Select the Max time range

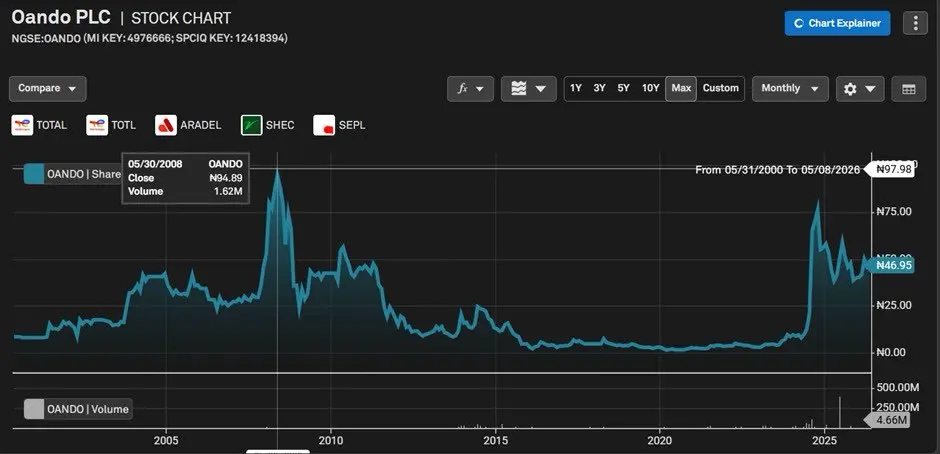tap(681, 88)
